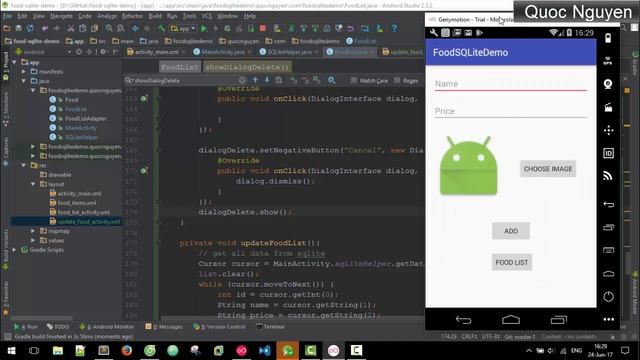Image resolution: width=640 pixels, height=360 pixels.
Task: Open File Explorer from taskbar
Action: (x=58, y=351)
